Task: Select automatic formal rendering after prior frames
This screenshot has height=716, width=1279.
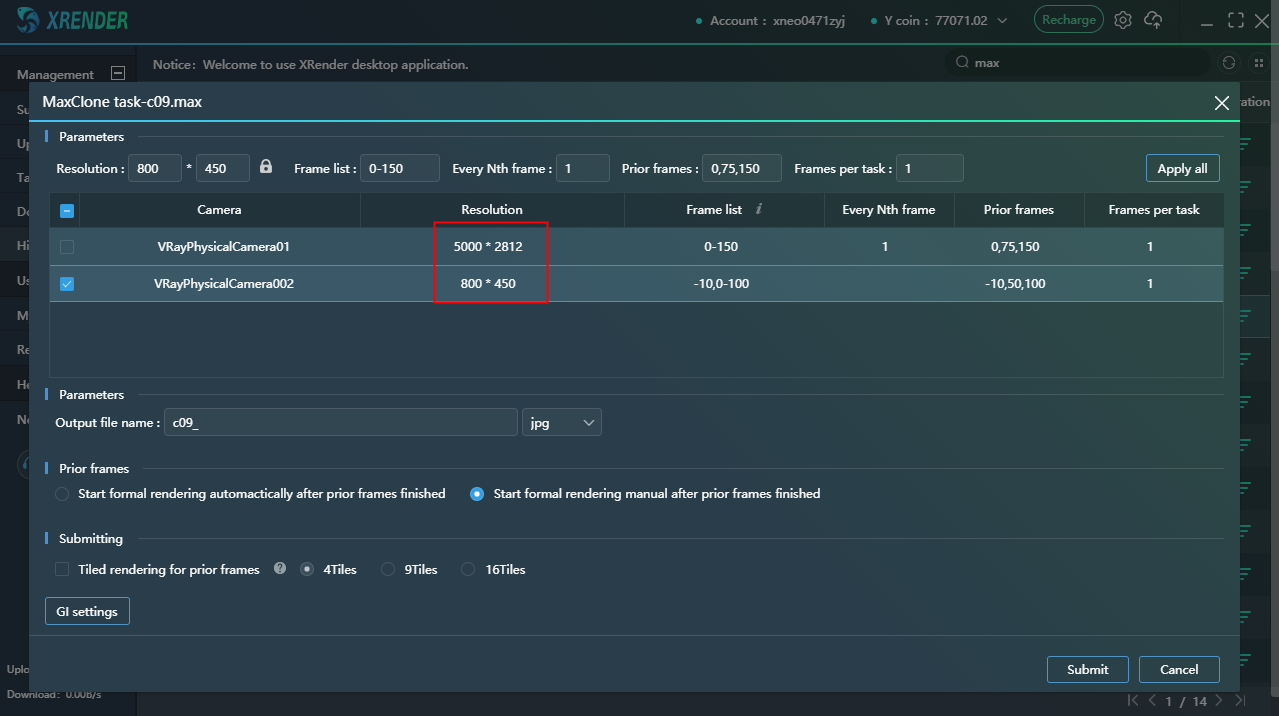Action: point(62,494)
